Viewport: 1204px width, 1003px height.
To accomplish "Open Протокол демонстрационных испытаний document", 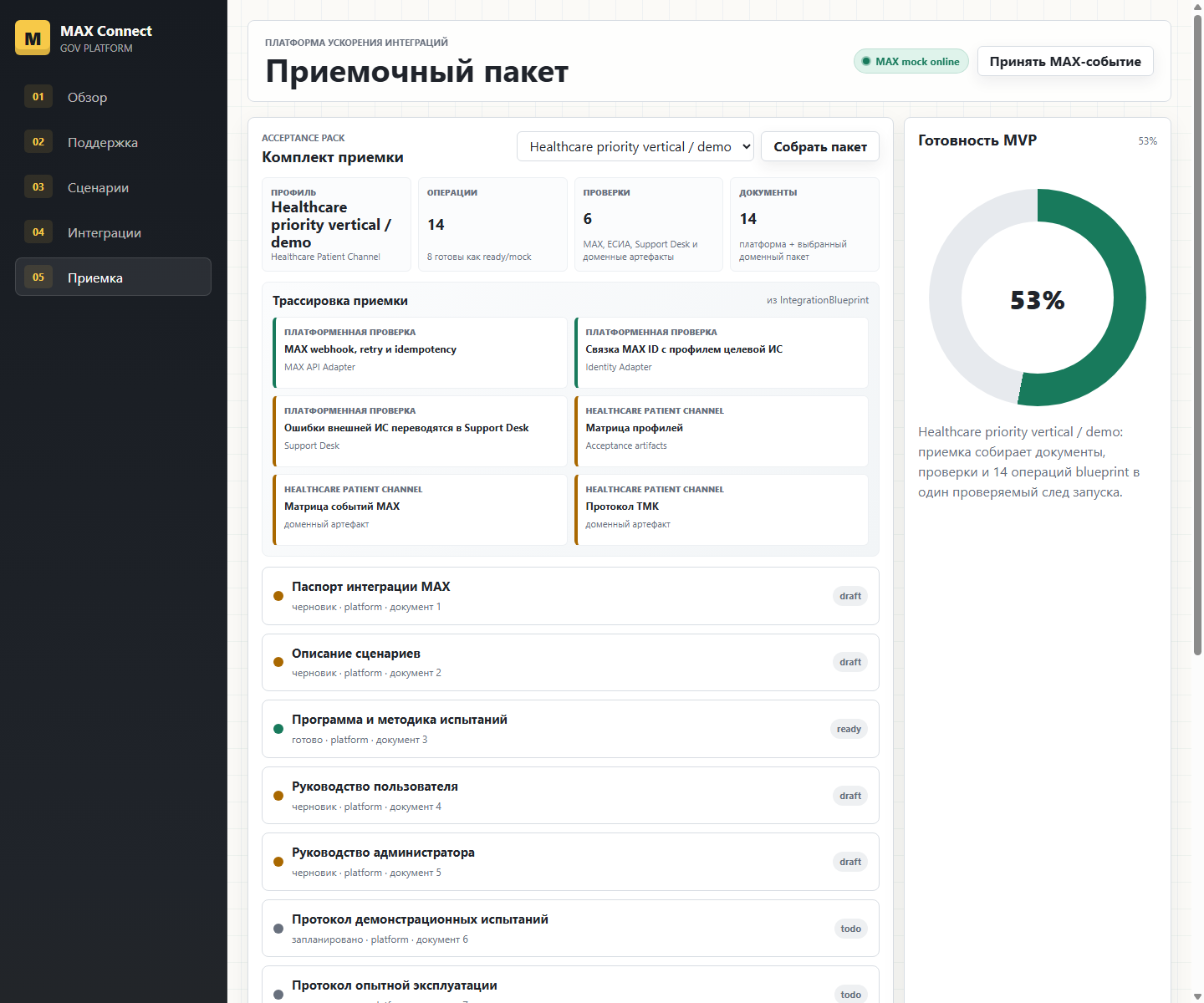I will coord(570,929).
